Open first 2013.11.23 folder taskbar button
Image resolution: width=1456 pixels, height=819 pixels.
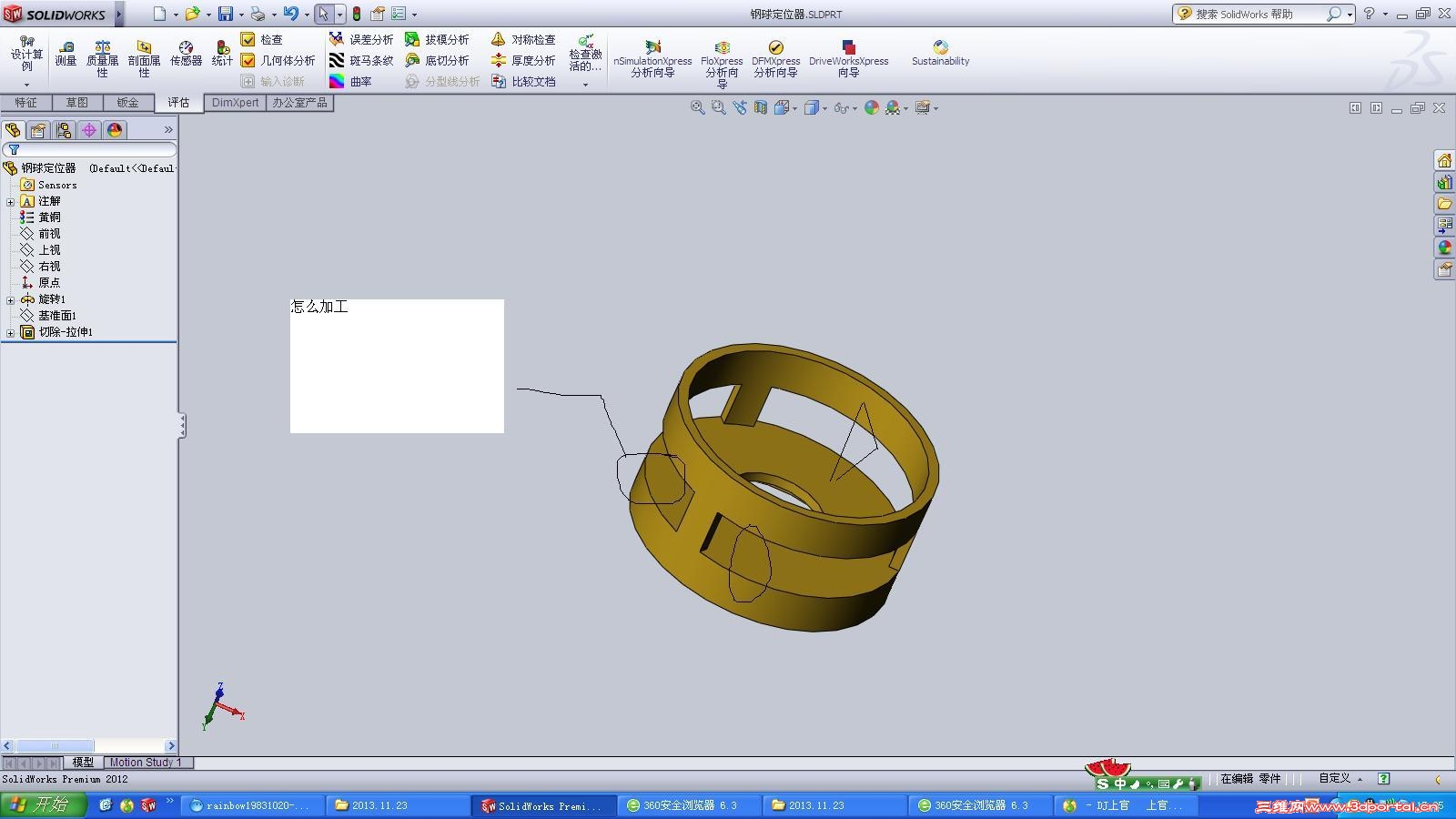(398, 805)
